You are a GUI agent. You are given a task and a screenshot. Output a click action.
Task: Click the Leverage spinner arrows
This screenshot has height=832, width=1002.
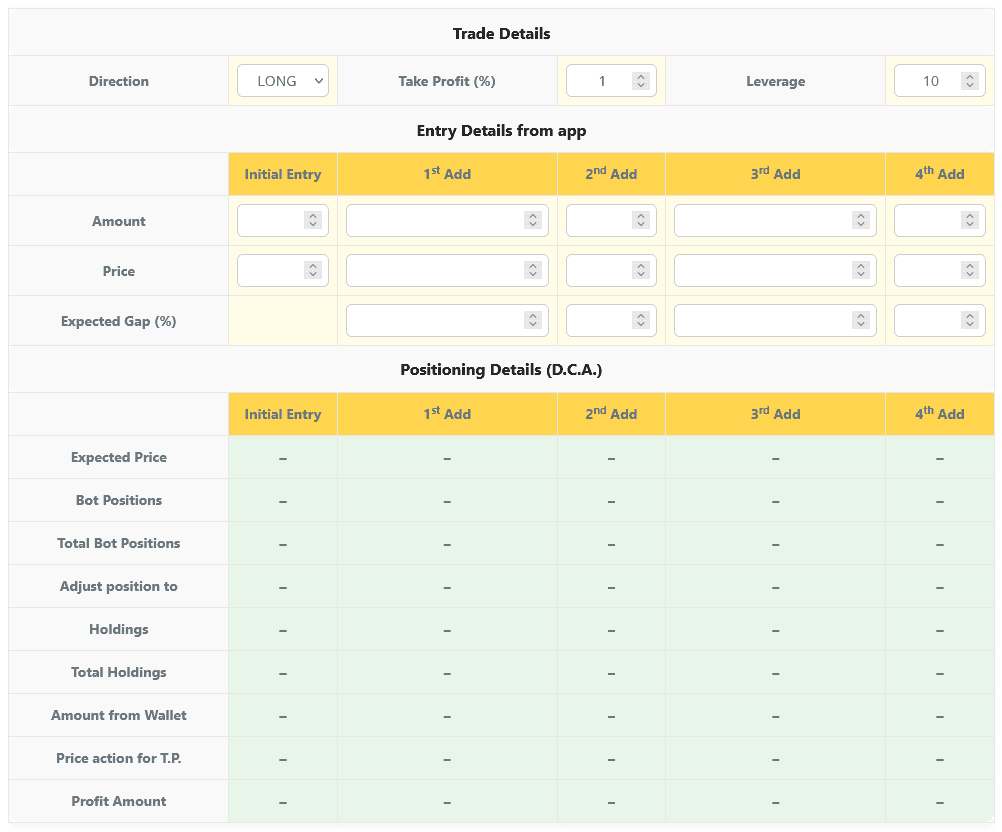pyautogui.click(x=969, y=81)
